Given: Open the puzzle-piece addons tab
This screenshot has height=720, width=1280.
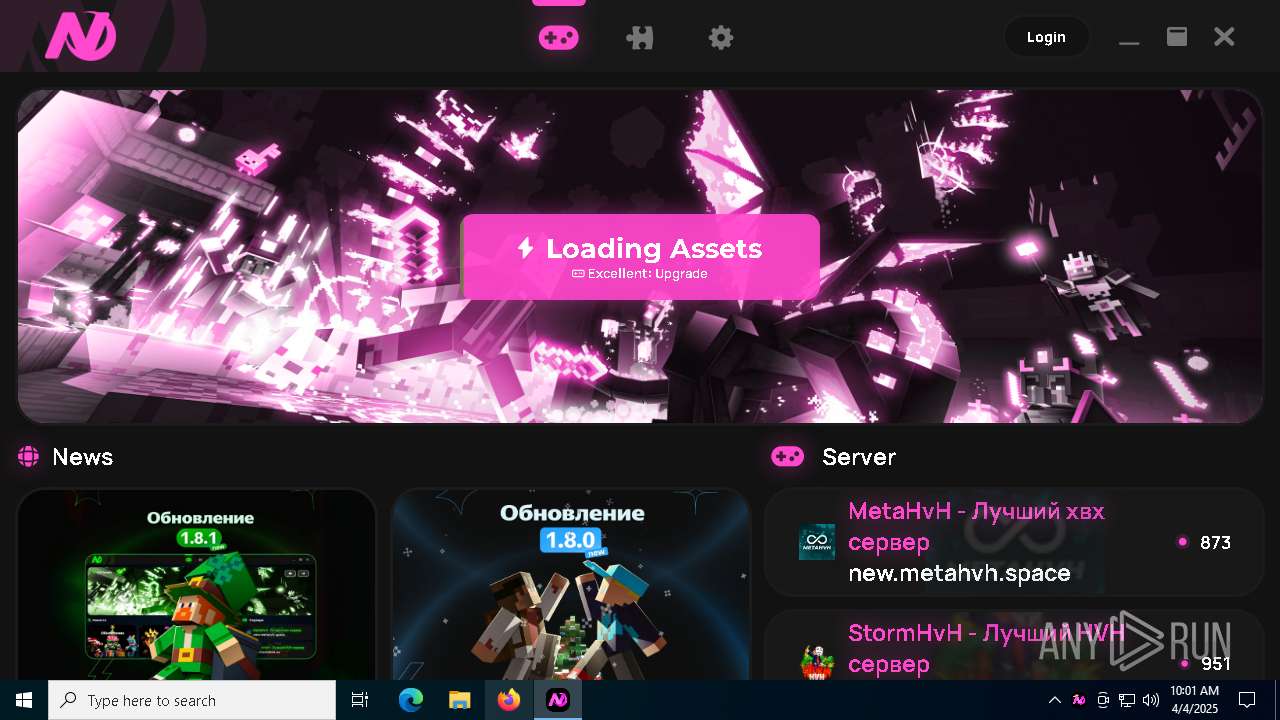Looking at the screenshot, I should pos(640,38).
